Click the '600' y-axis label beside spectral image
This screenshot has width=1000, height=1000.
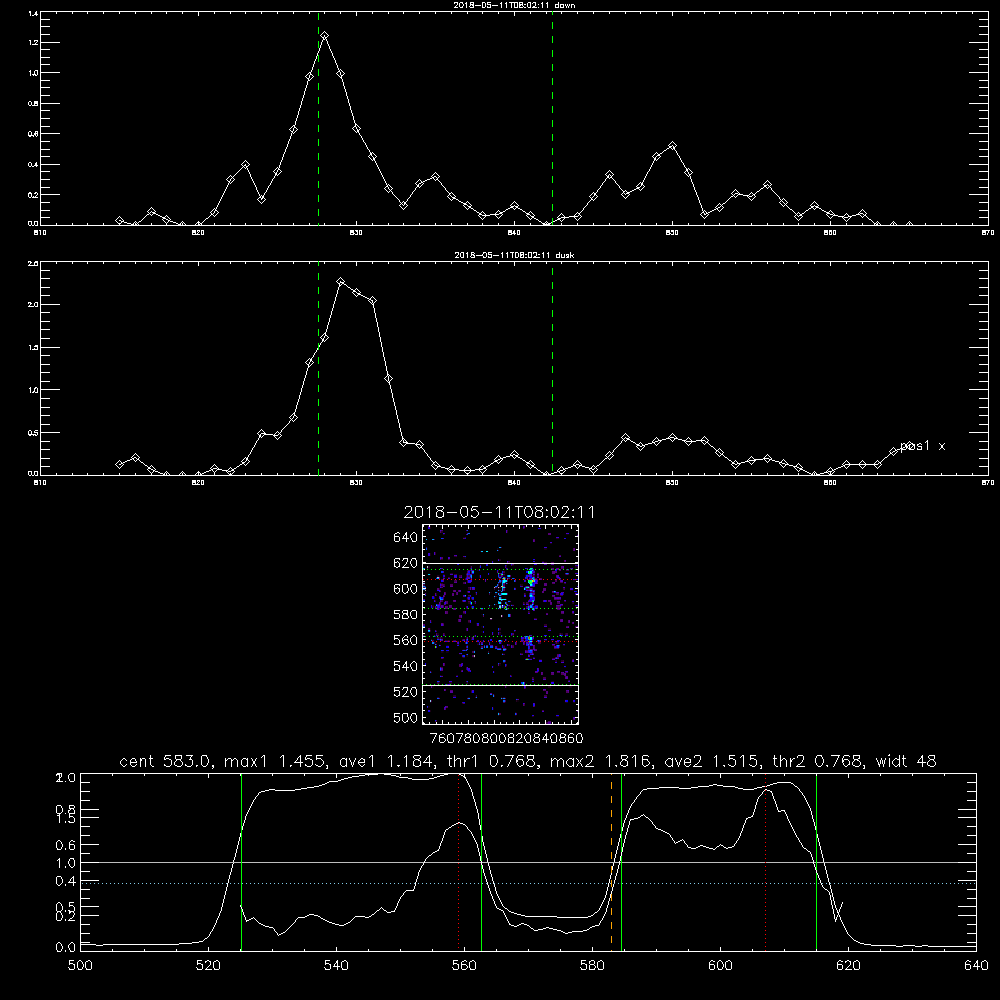coord(406,589)
